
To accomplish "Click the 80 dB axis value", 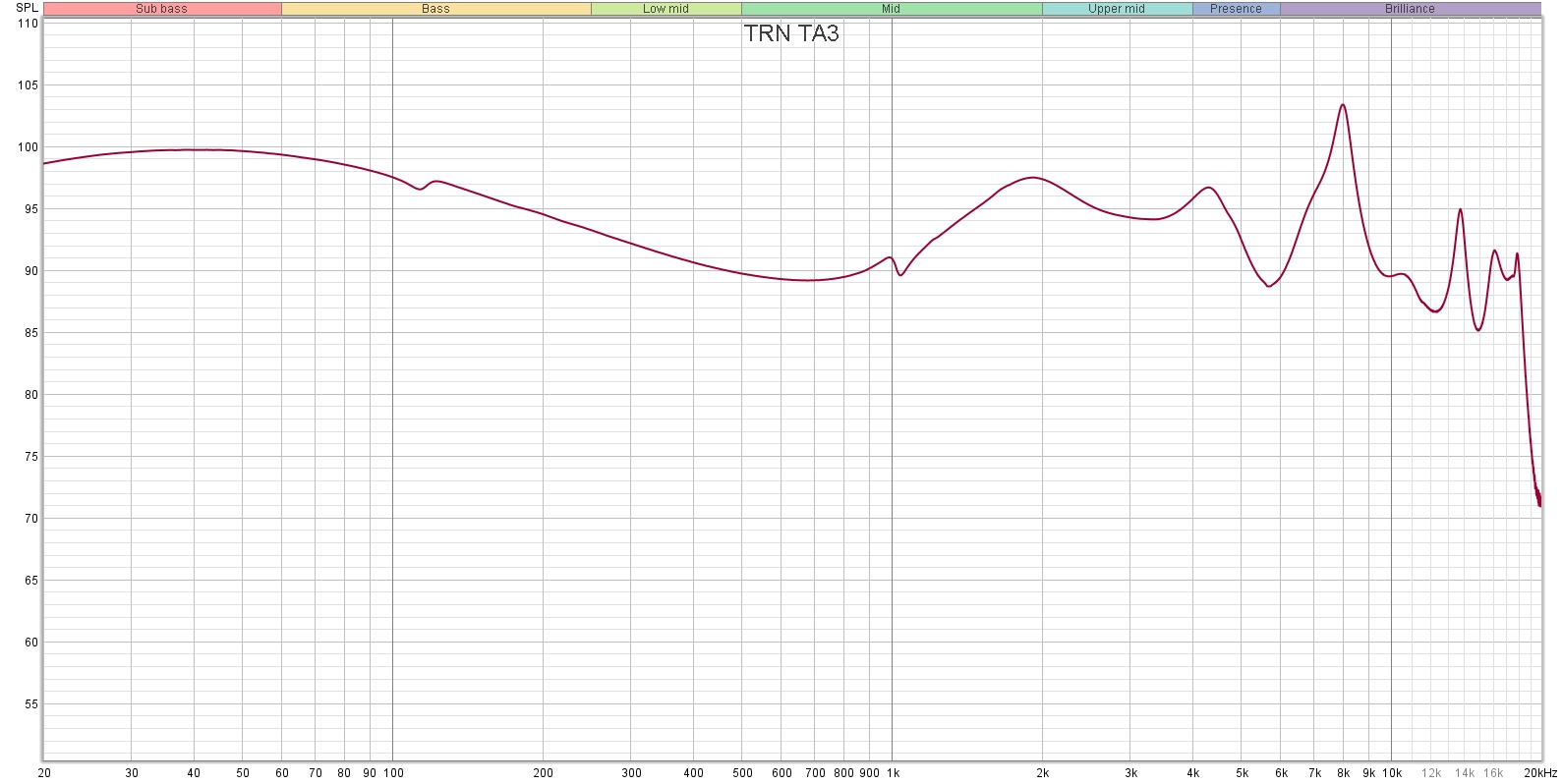I will (x=30, y=395).
